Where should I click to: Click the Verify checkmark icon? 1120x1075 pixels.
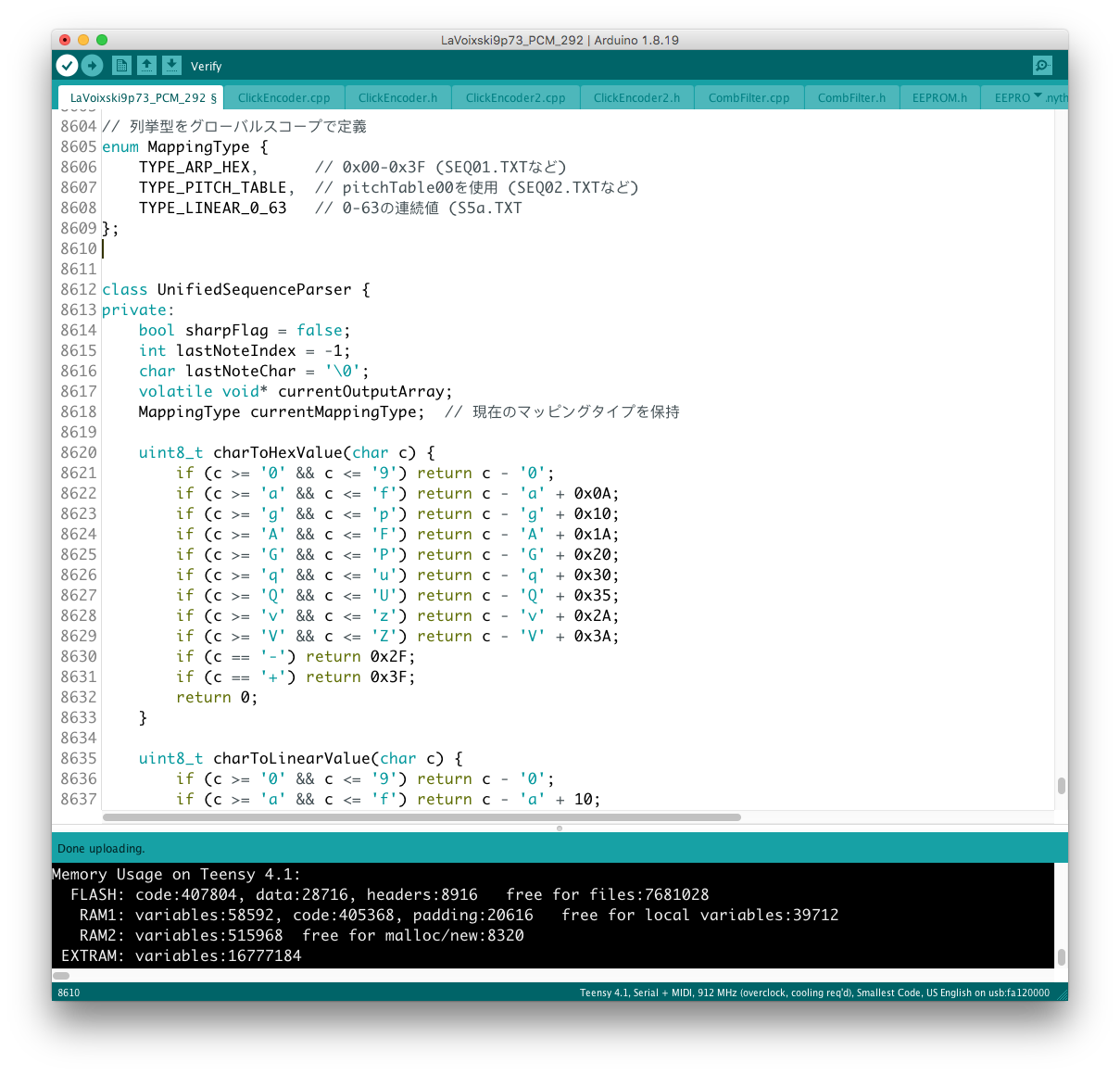point(67,65)
